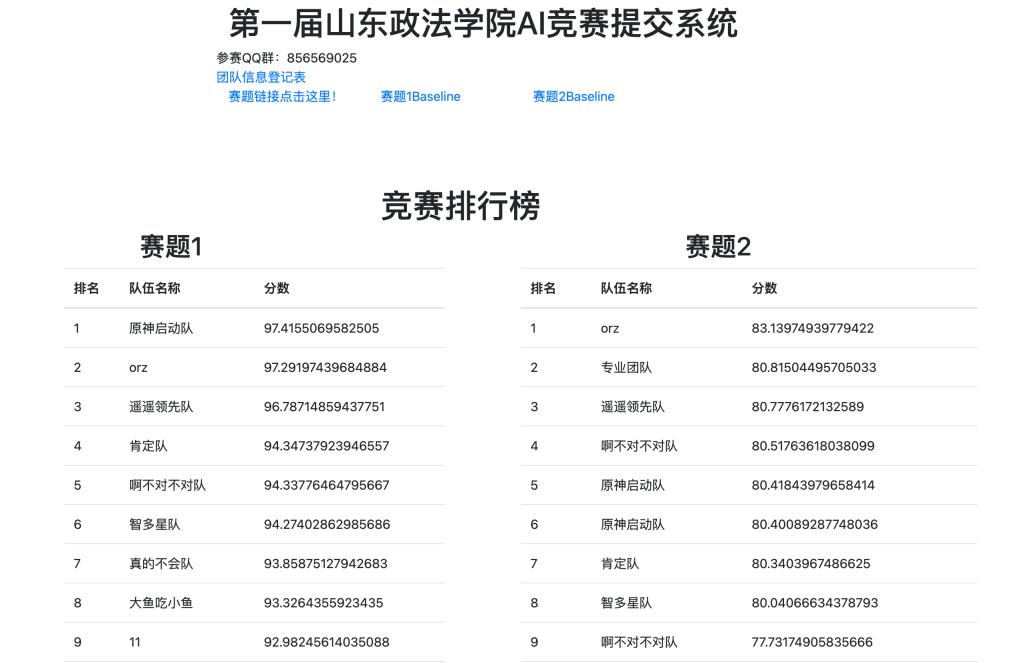Click 智多星队 in the 赛题1 table

pyautogui.click(x=154, y=525)
